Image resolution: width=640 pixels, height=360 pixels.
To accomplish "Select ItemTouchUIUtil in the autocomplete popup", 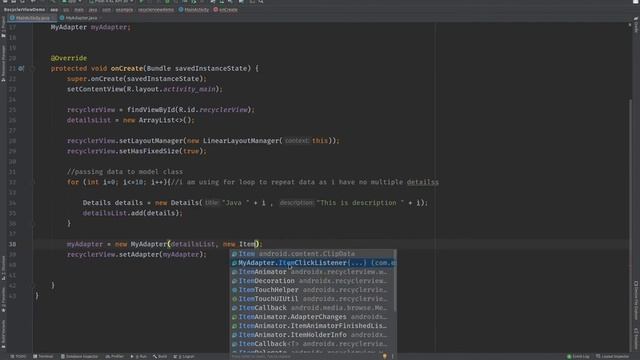I will click(313, 299).
